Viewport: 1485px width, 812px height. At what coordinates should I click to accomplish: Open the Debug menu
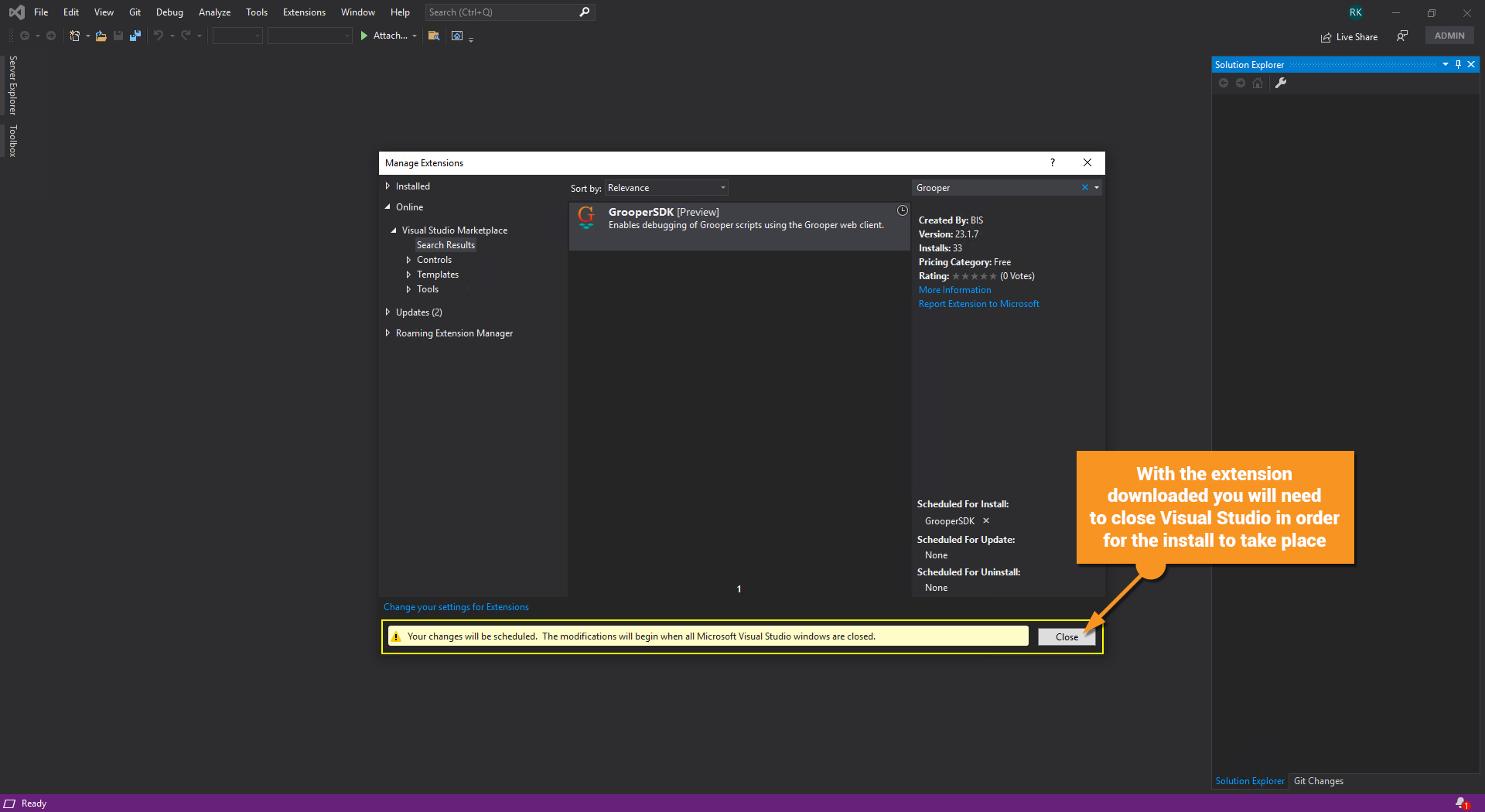169,12
